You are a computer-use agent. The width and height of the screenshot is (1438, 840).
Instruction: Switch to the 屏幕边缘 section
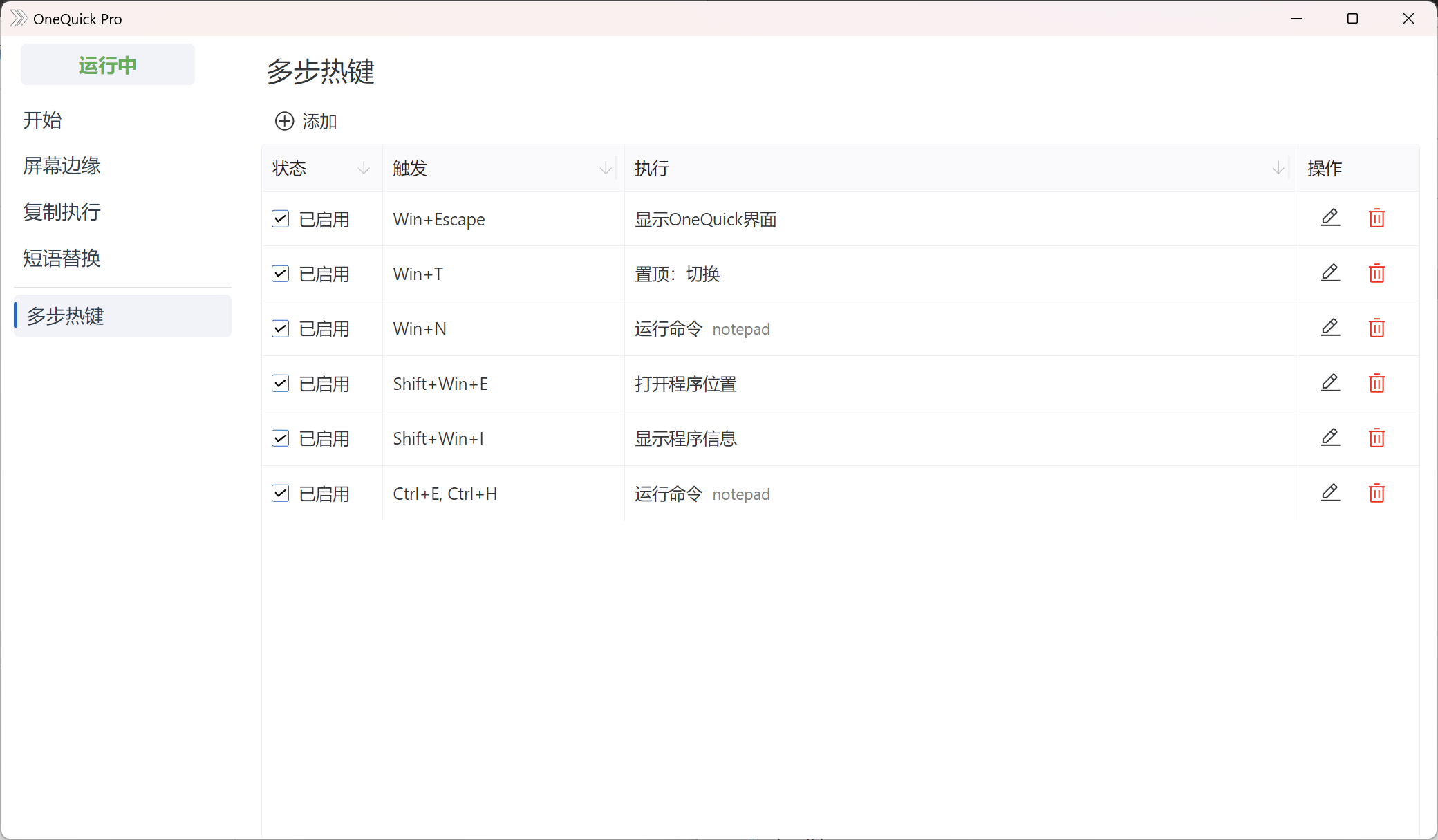[x=62, y=165]
